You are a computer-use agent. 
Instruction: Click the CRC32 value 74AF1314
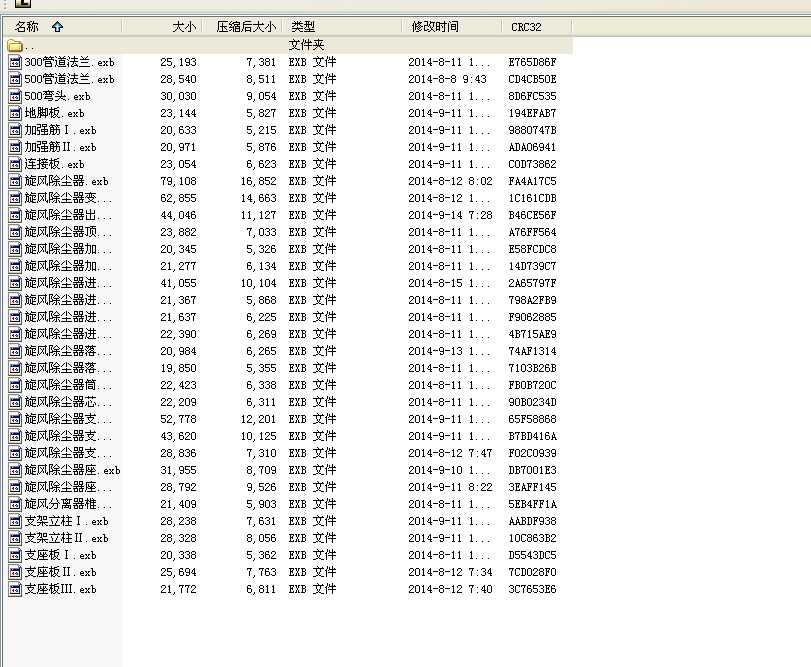pyautogui.click(x=533, y=351)
